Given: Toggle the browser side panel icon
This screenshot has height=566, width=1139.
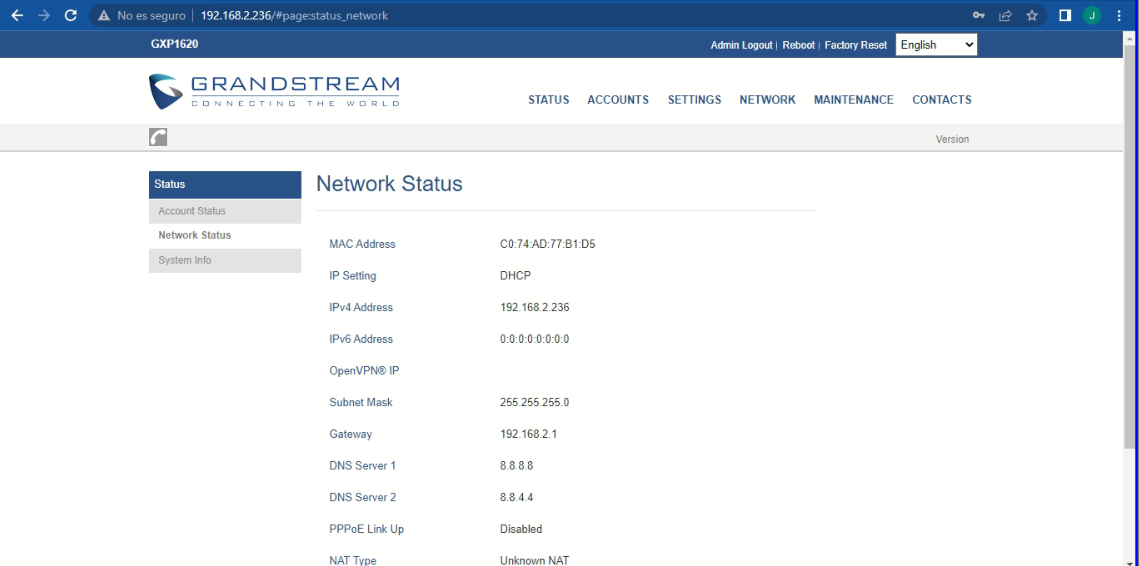Looking at the screenshot, I should [x=1065, y=16].
